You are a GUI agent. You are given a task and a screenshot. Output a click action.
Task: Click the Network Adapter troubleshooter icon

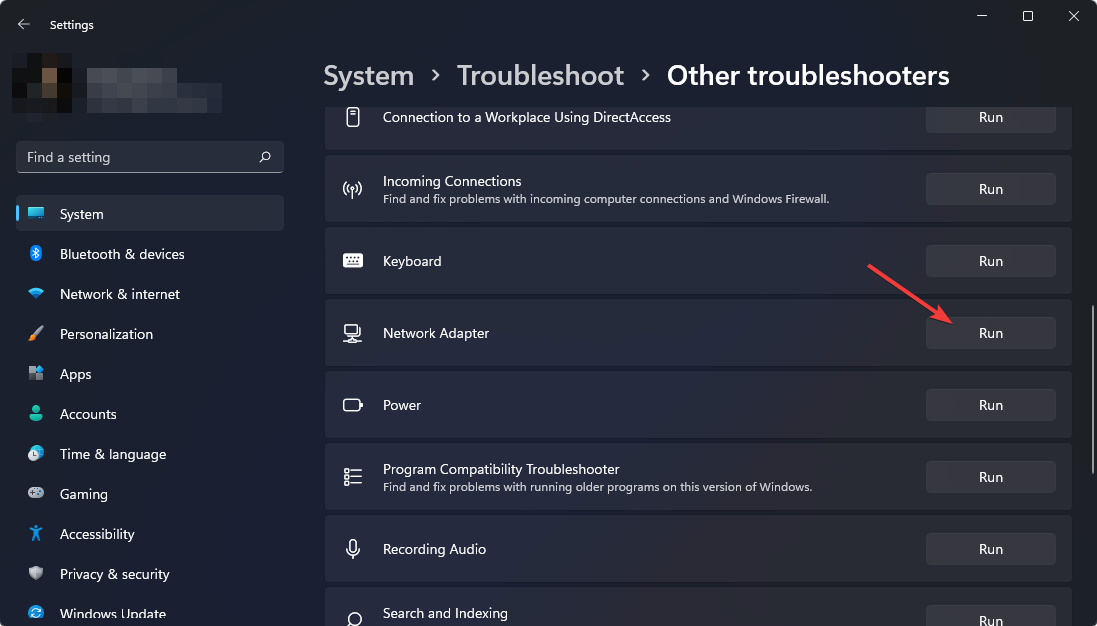click(x=352, y=332)
